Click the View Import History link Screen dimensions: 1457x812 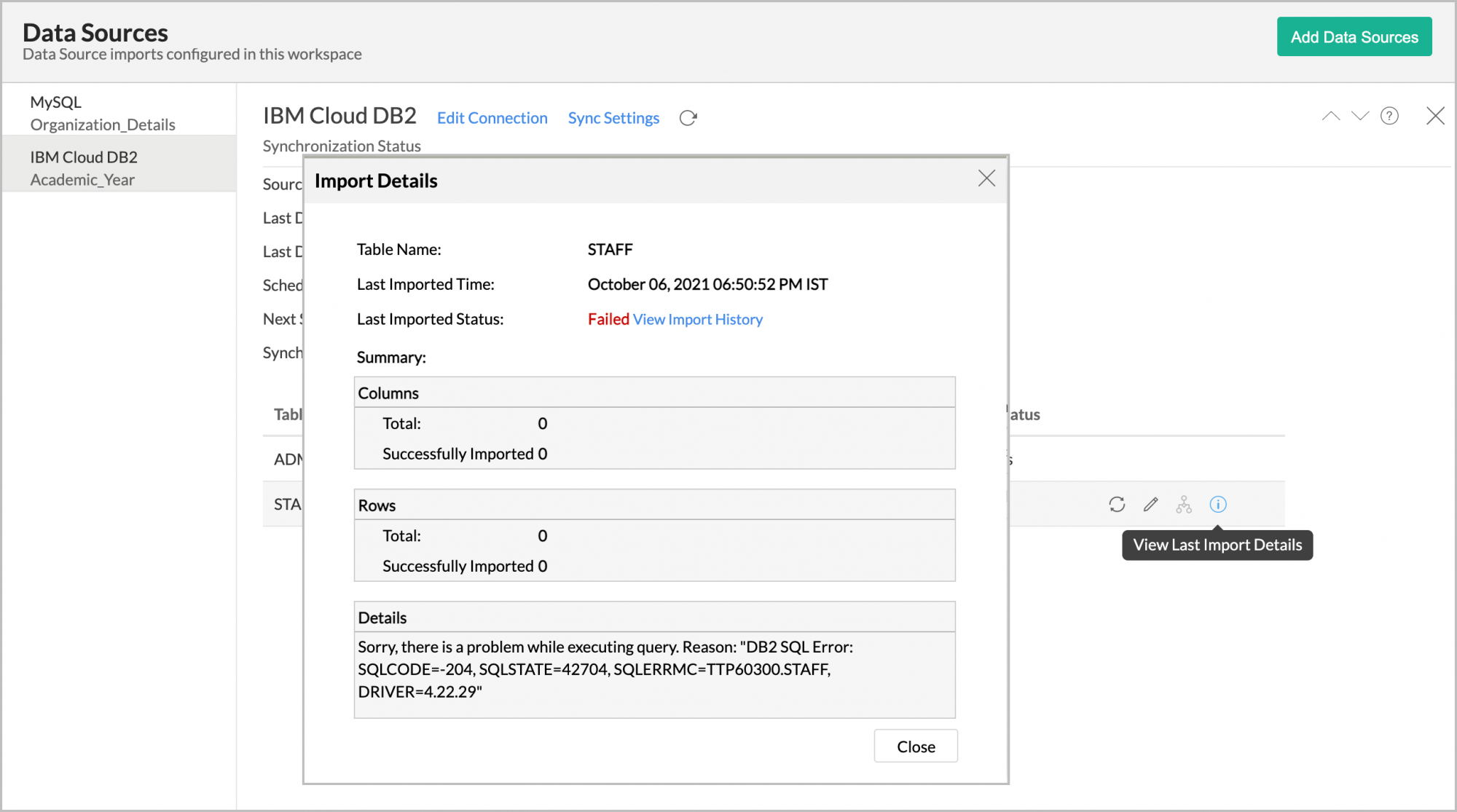[x=697, y=320]
